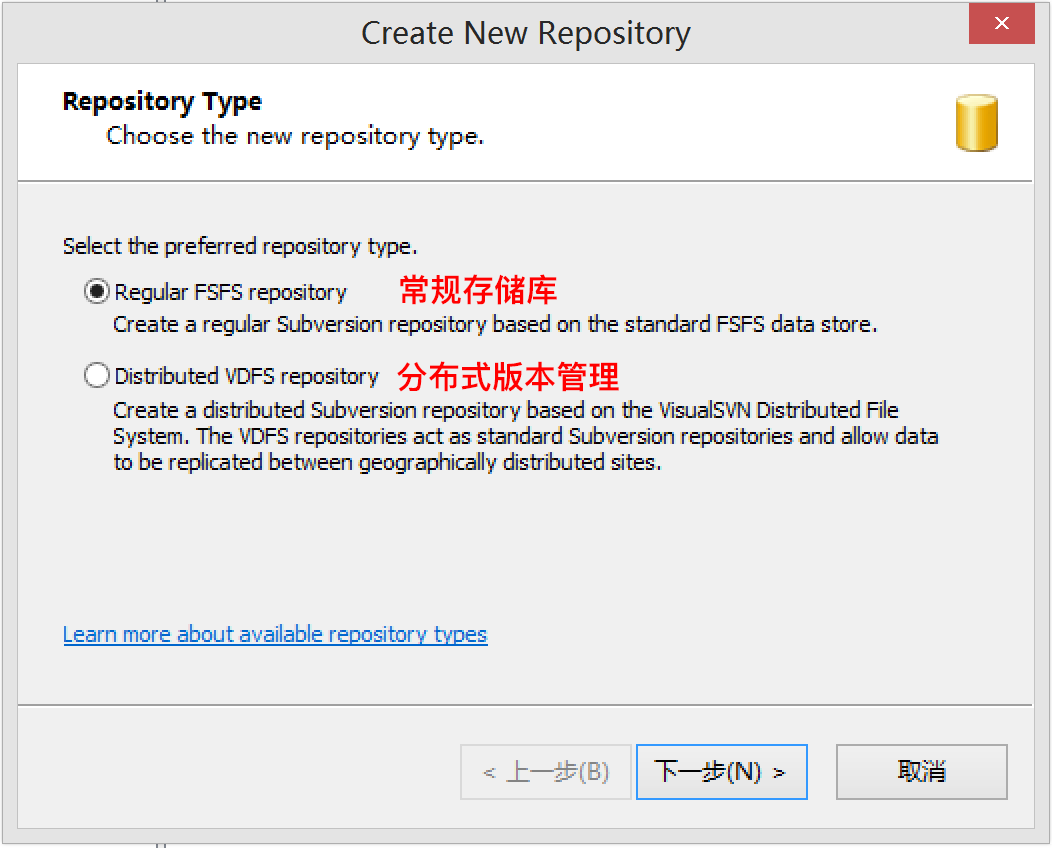The width and height of the screenshot is (1052, 848).
Task: Click the FSFS data store description text
Action: pos(495,325)
